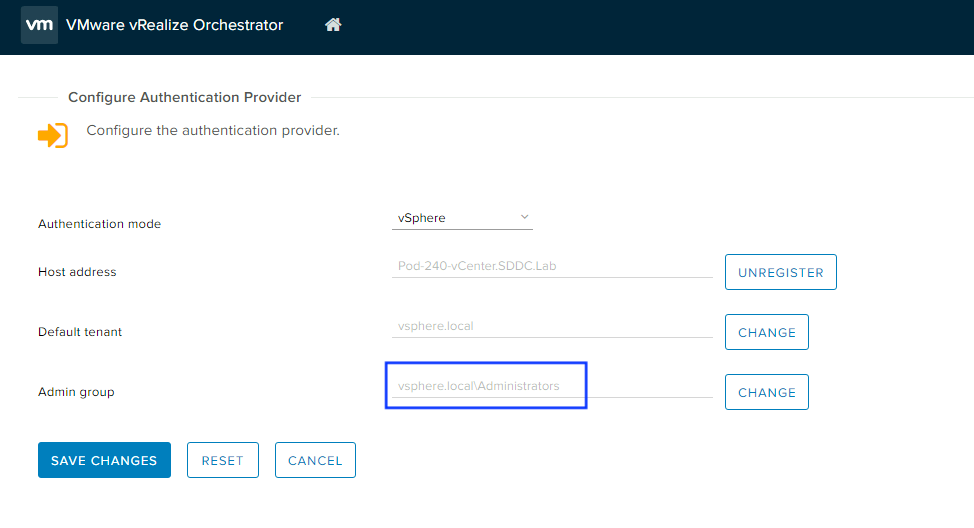Image resolution: width=974 pixels, height=528 pixels.
Task: Click the Authentication mode label
Action: [99, 224]
